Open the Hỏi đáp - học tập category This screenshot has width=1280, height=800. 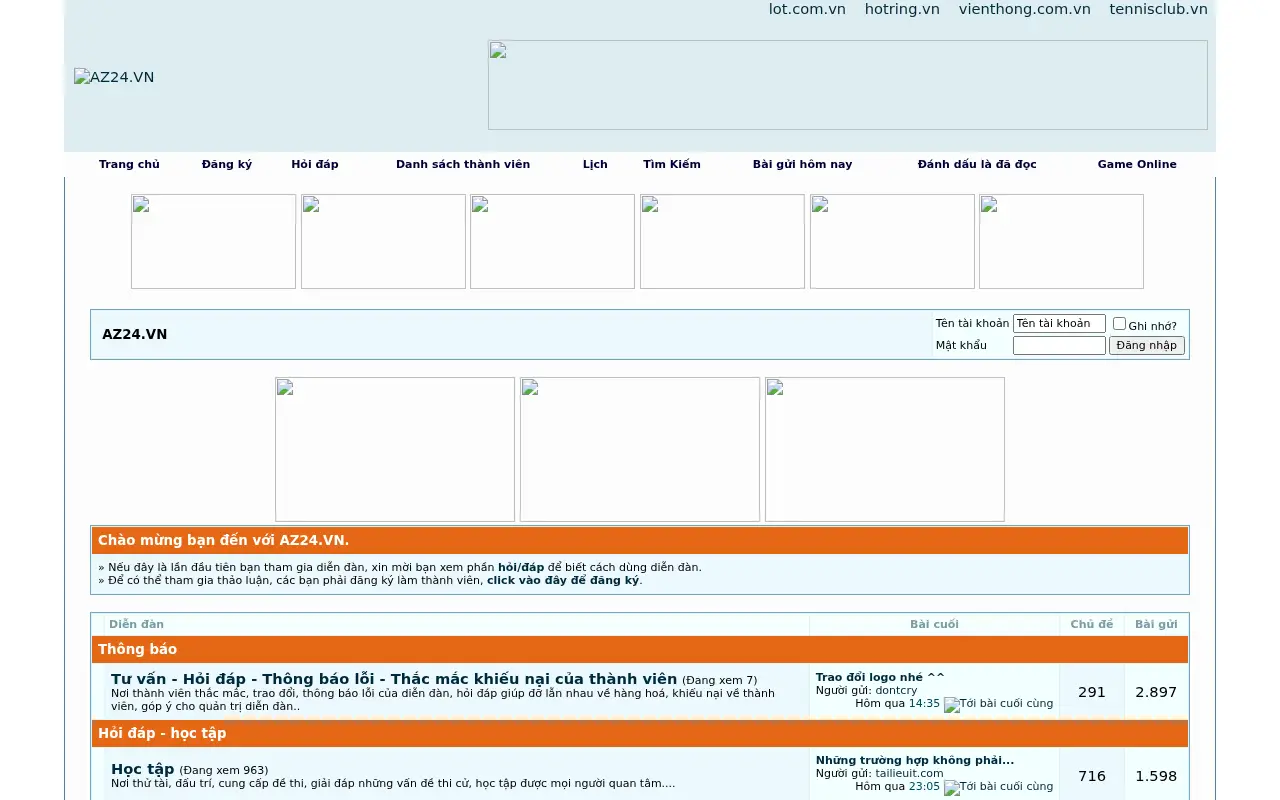(x=162, y=733)
